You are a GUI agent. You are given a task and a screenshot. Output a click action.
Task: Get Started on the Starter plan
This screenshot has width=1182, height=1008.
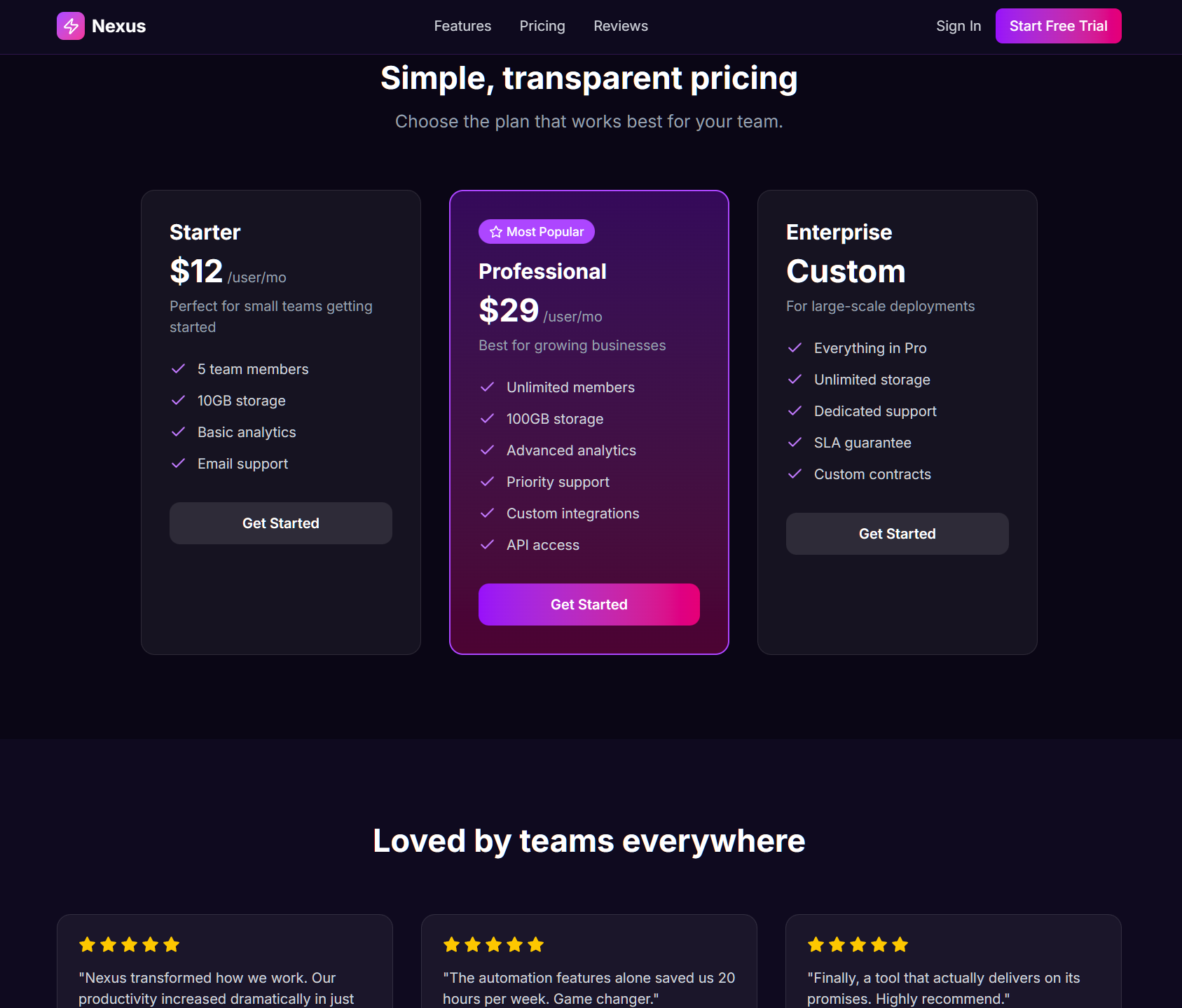click(280, 523)
